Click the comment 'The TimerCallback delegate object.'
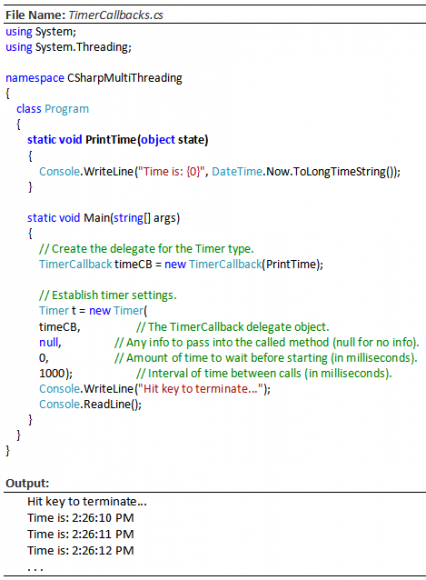Image resolution: width=426 pixels, height=580 pixels. coord(233,327)
